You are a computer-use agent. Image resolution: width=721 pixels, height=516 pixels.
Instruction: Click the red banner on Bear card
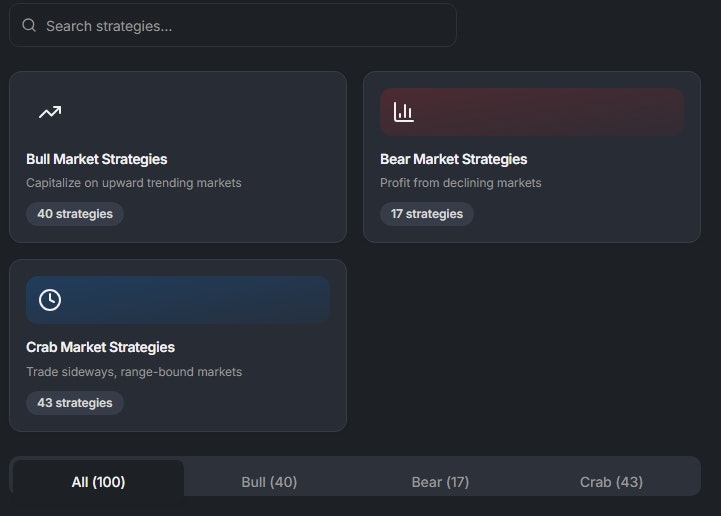532,112
